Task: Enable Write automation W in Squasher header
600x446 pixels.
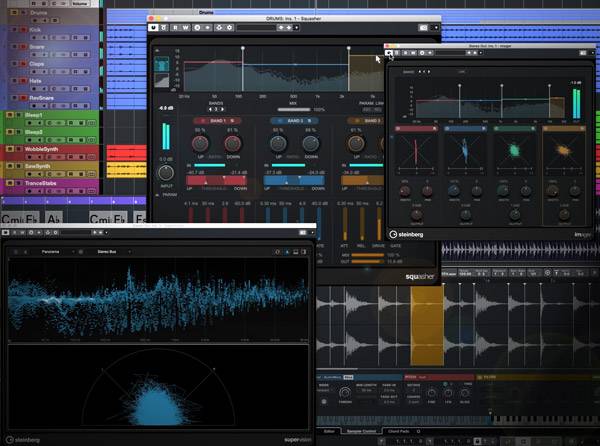Action: (x=186, y=28)
